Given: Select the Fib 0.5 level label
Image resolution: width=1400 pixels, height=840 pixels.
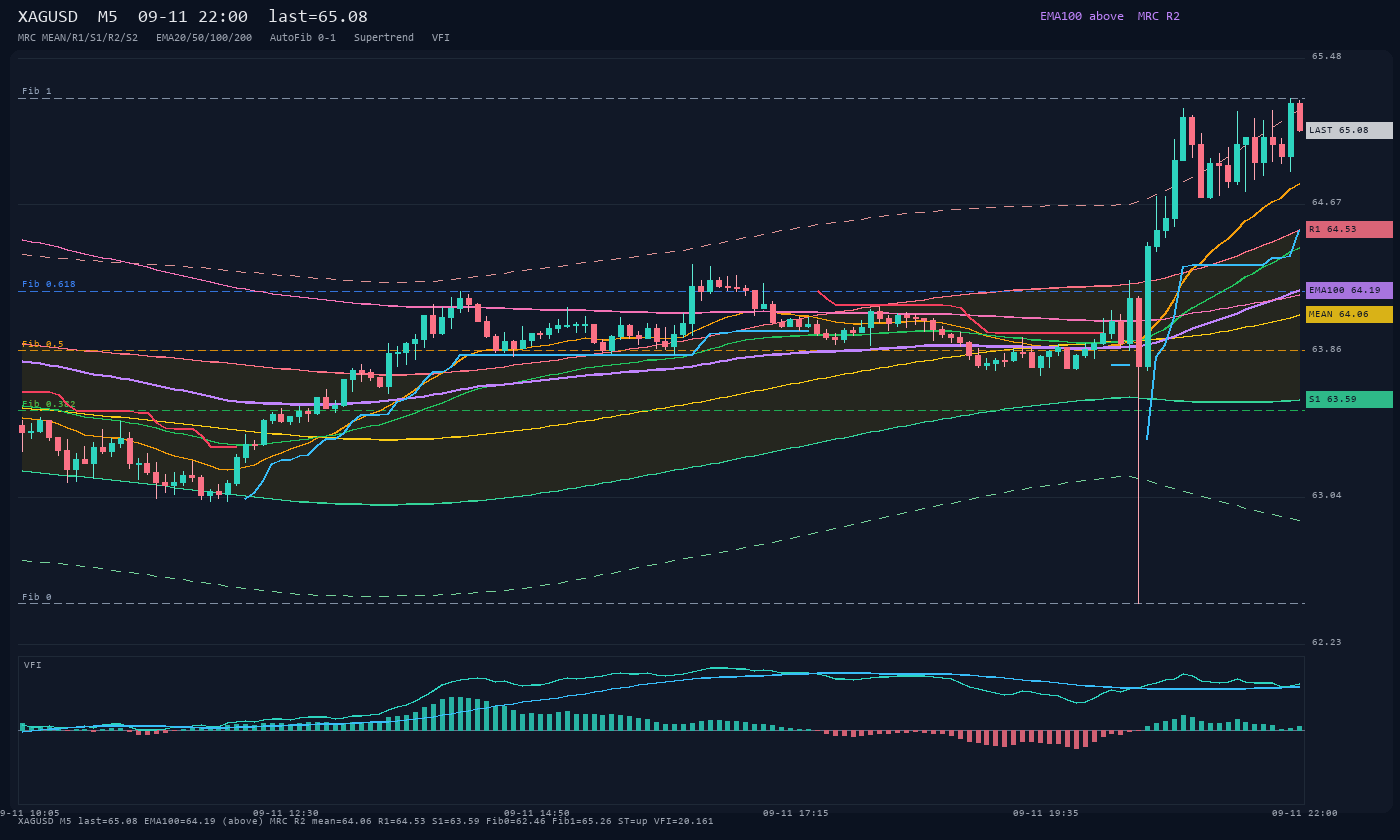Looking at the screenshot, I should pos(43,344).
